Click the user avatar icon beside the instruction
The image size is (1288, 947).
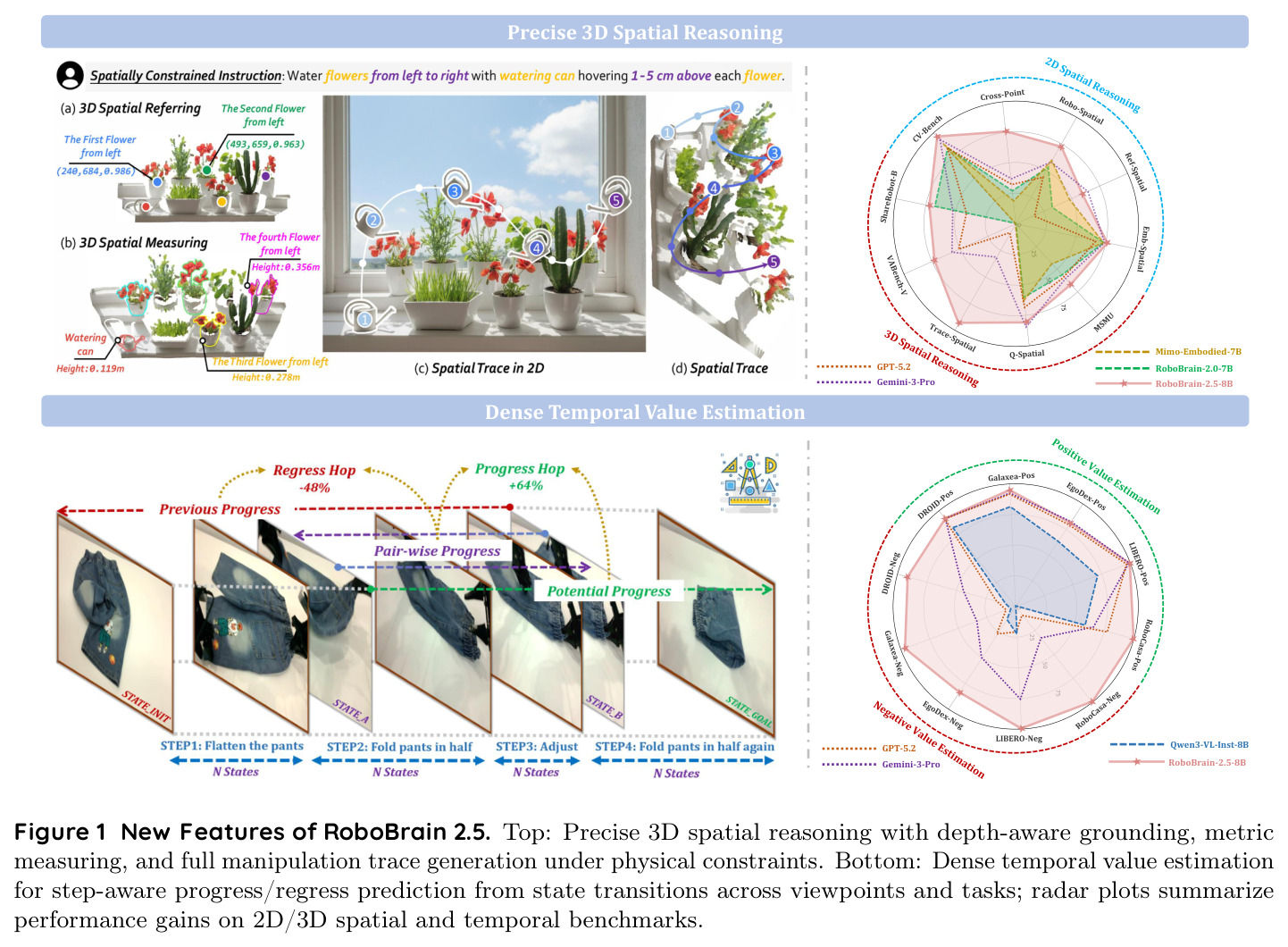pyautogui.click(x=70, y=75)
